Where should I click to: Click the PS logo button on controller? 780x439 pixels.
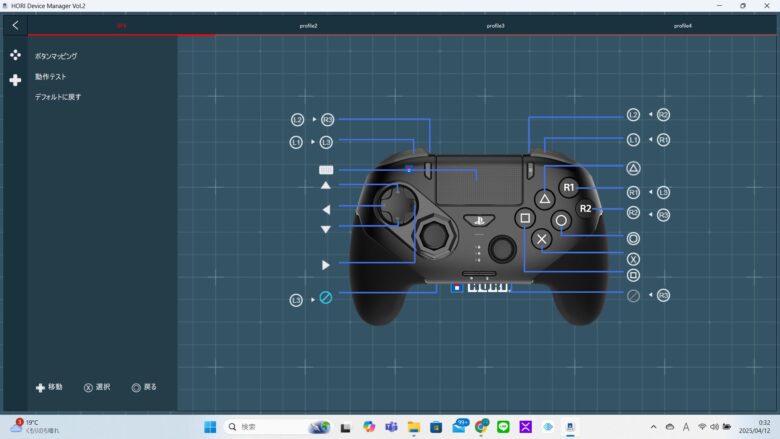[x=479, y=220]
